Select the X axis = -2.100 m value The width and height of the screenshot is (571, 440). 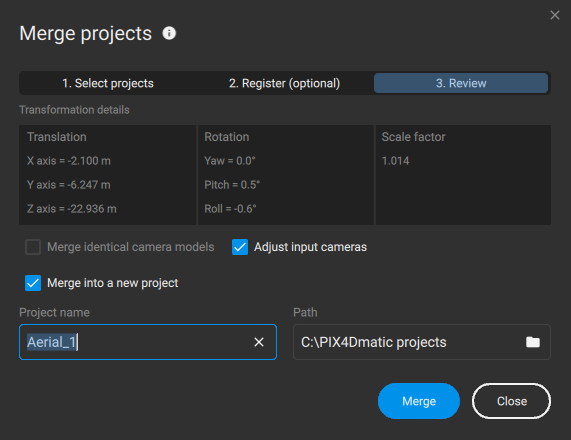tap(68, 161)
